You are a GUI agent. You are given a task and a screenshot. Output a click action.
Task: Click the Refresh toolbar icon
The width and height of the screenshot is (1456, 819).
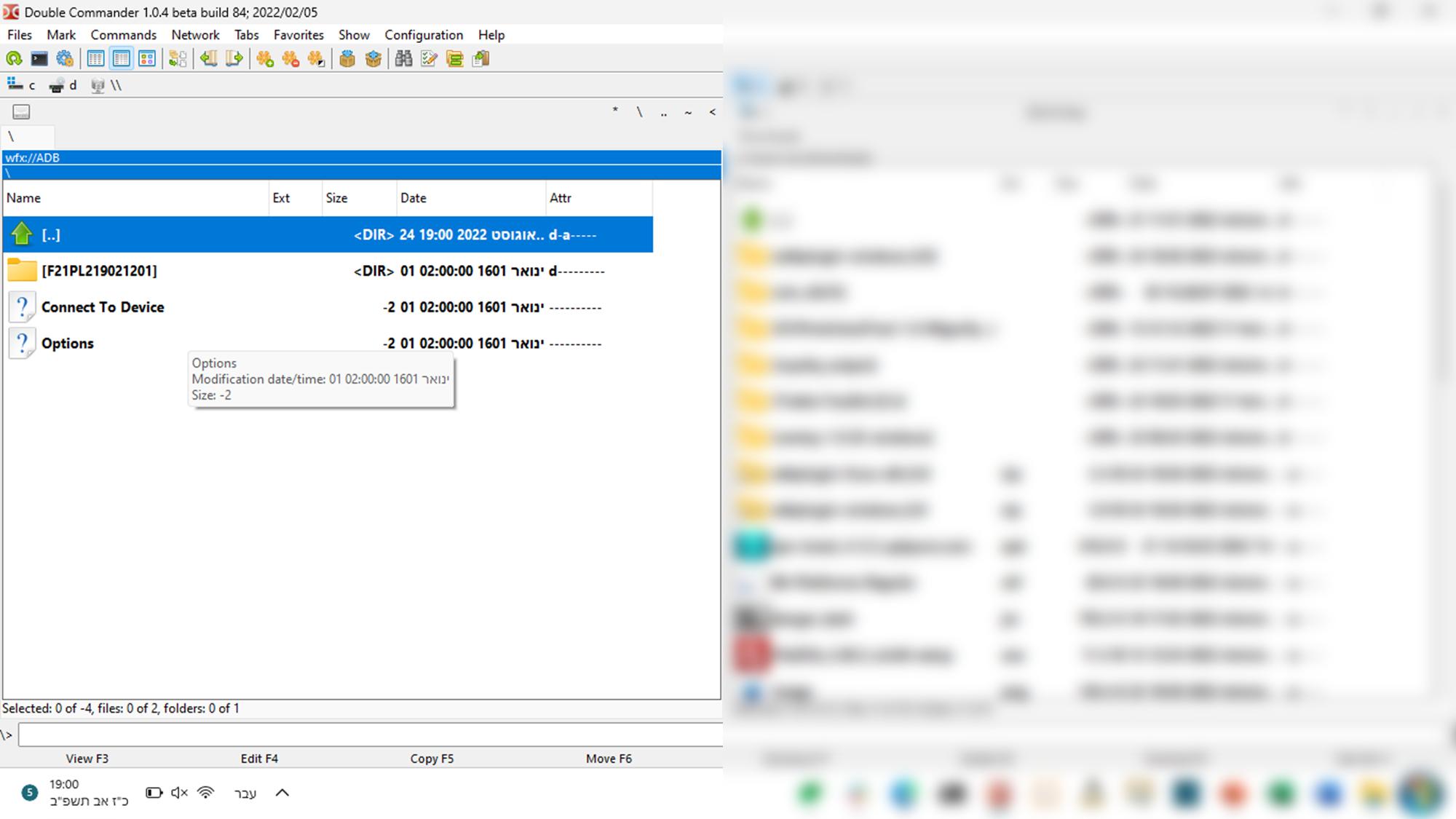(x=14, y=59)
